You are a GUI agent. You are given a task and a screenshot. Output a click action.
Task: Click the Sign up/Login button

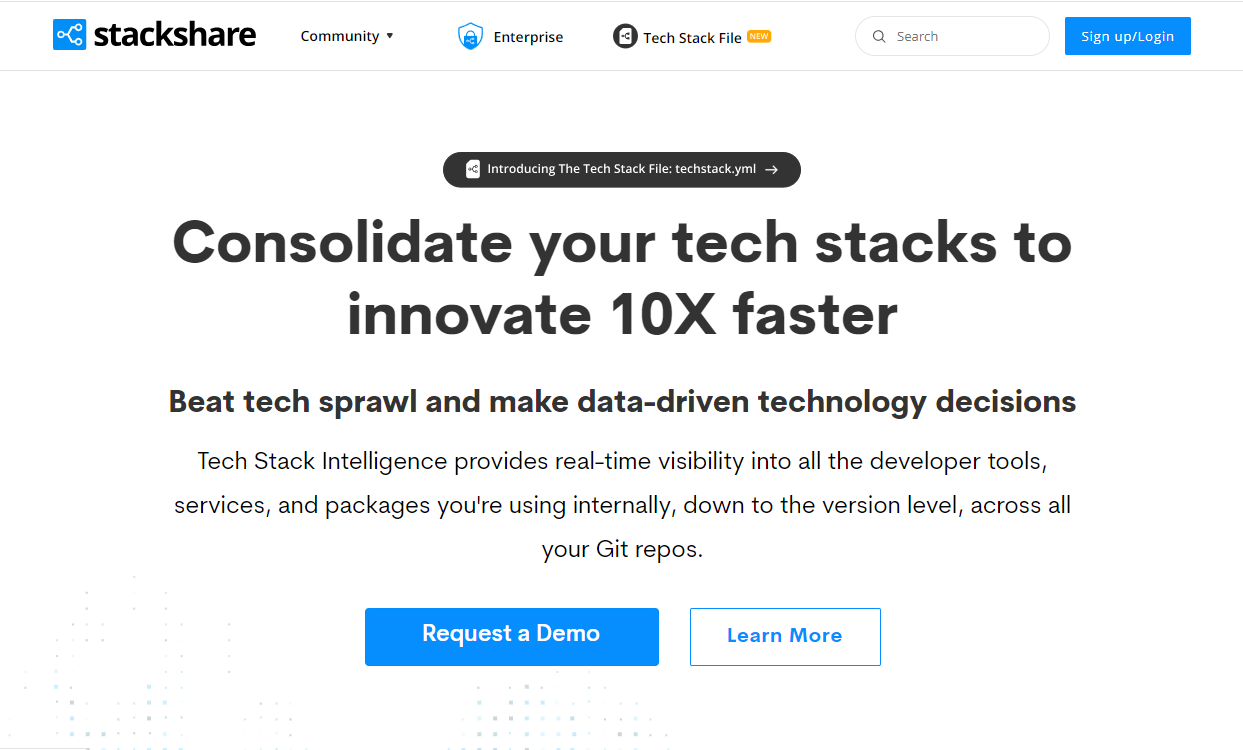point(1127,35)
